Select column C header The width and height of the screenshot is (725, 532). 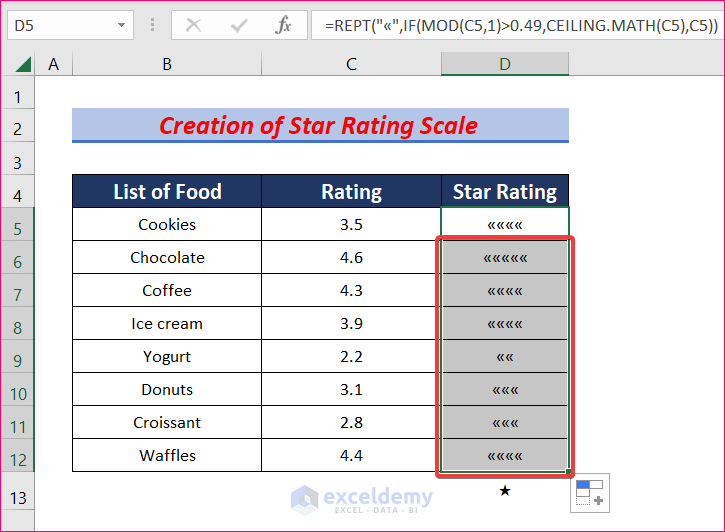(x=351, y=64)
